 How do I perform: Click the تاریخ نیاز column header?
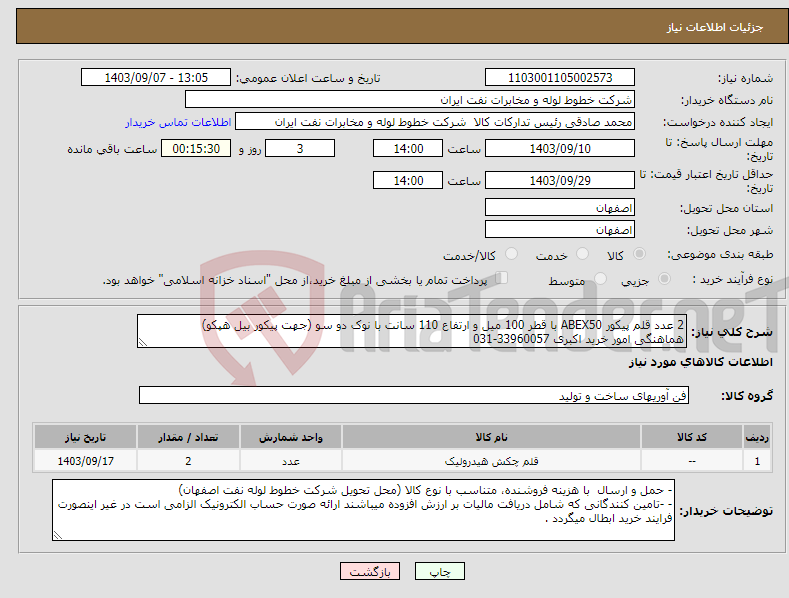(85, 437)
